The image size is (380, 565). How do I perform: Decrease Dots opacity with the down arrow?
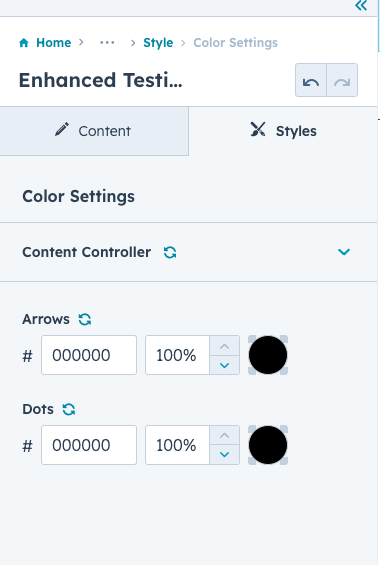tap(224, 455)
